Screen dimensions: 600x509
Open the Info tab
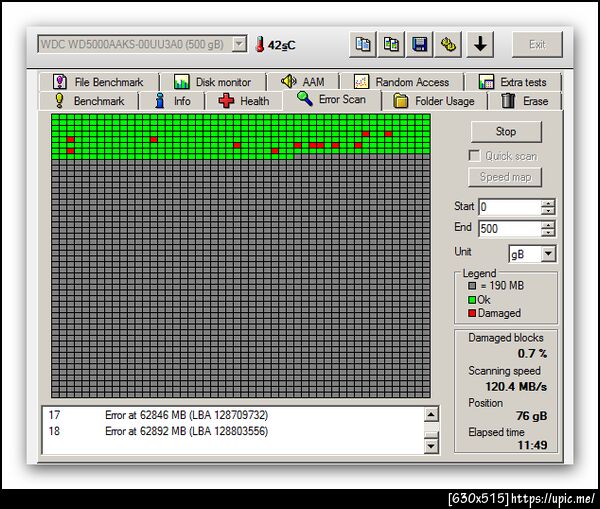pyautogui.click(x=172, y=101)
